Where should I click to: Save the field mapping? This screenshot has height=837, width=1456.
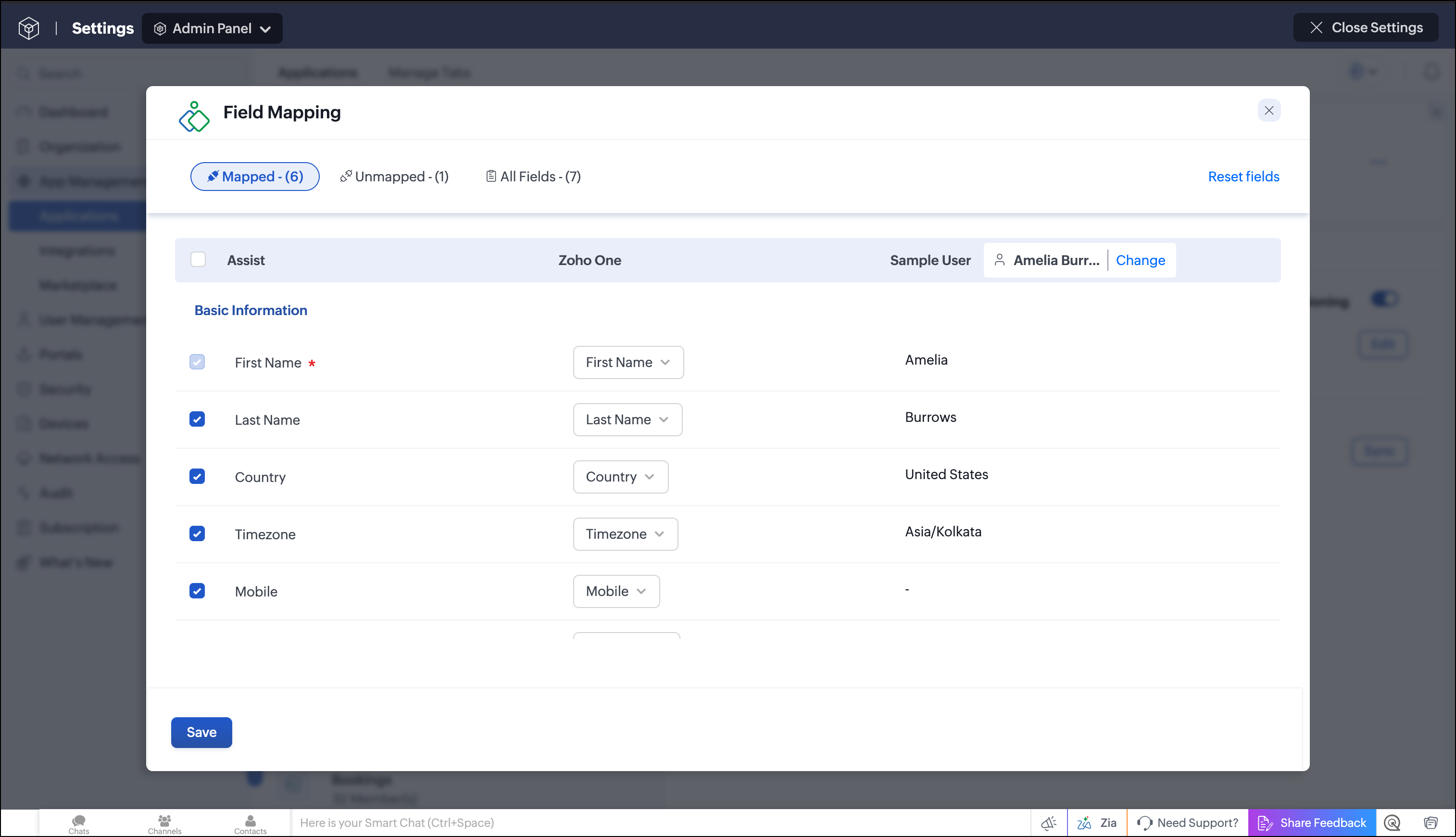201,732
